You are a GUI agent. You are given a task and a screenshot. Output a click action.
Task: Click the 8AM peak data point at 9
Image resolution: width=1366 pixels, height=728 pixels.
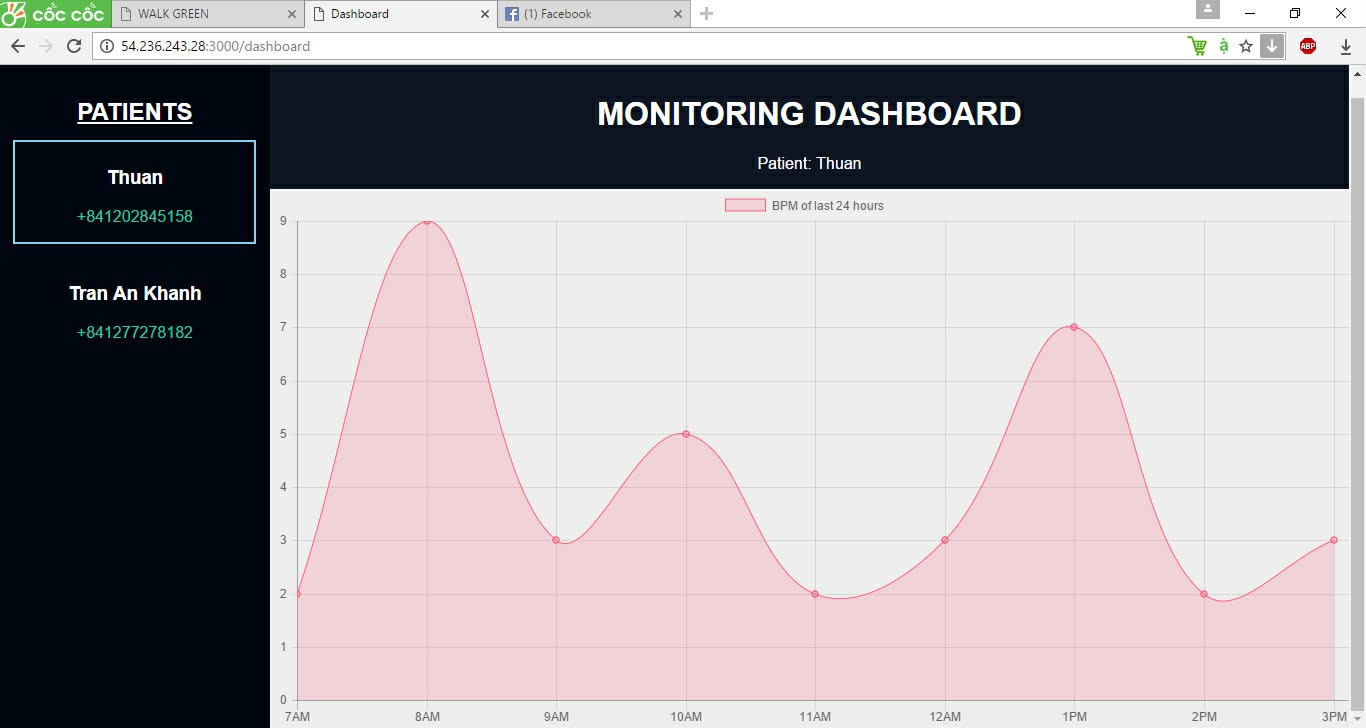point(427,221)
